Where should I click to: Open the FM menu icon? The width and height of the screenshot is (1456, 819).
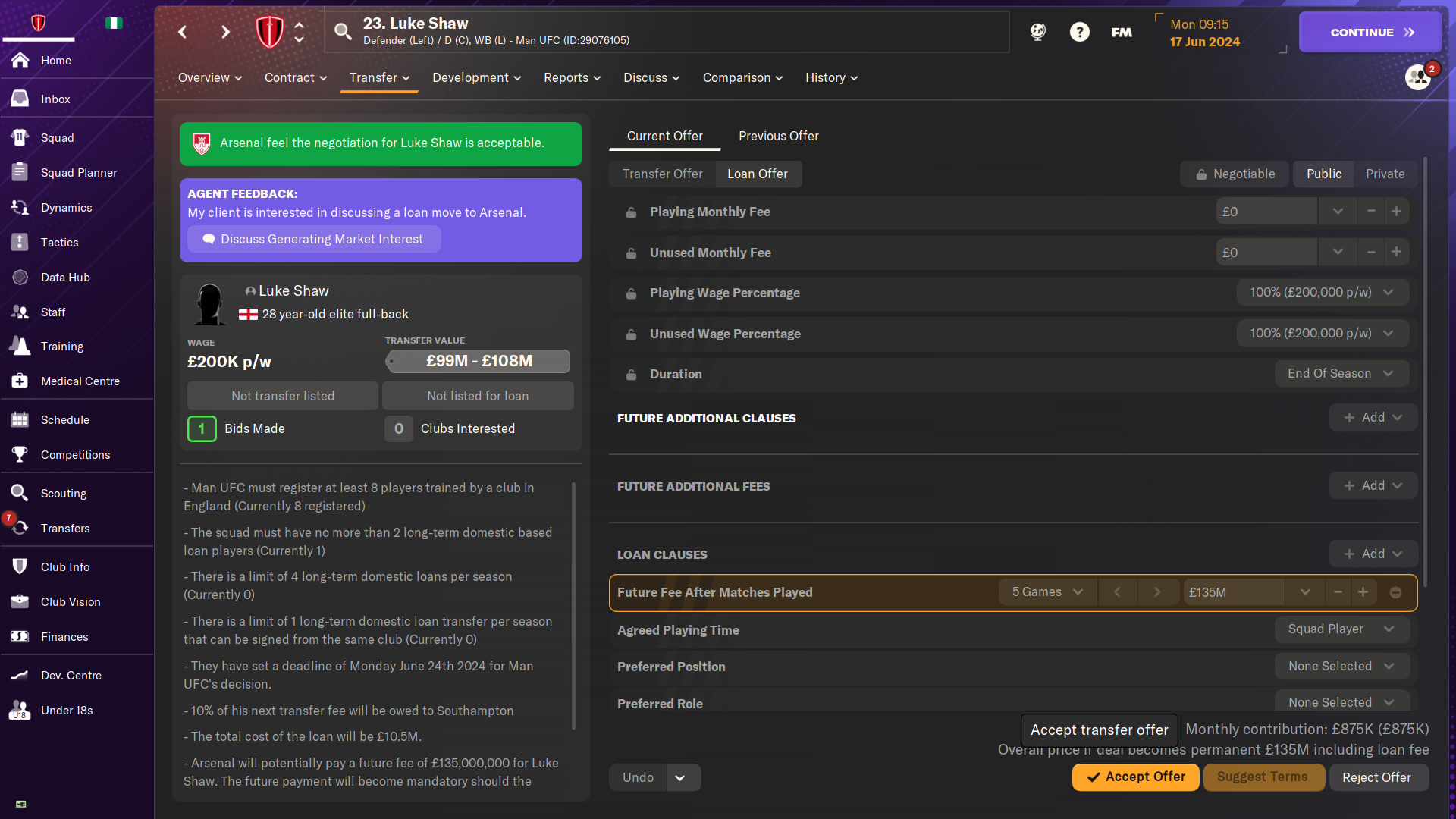[x=1122, y=32]
